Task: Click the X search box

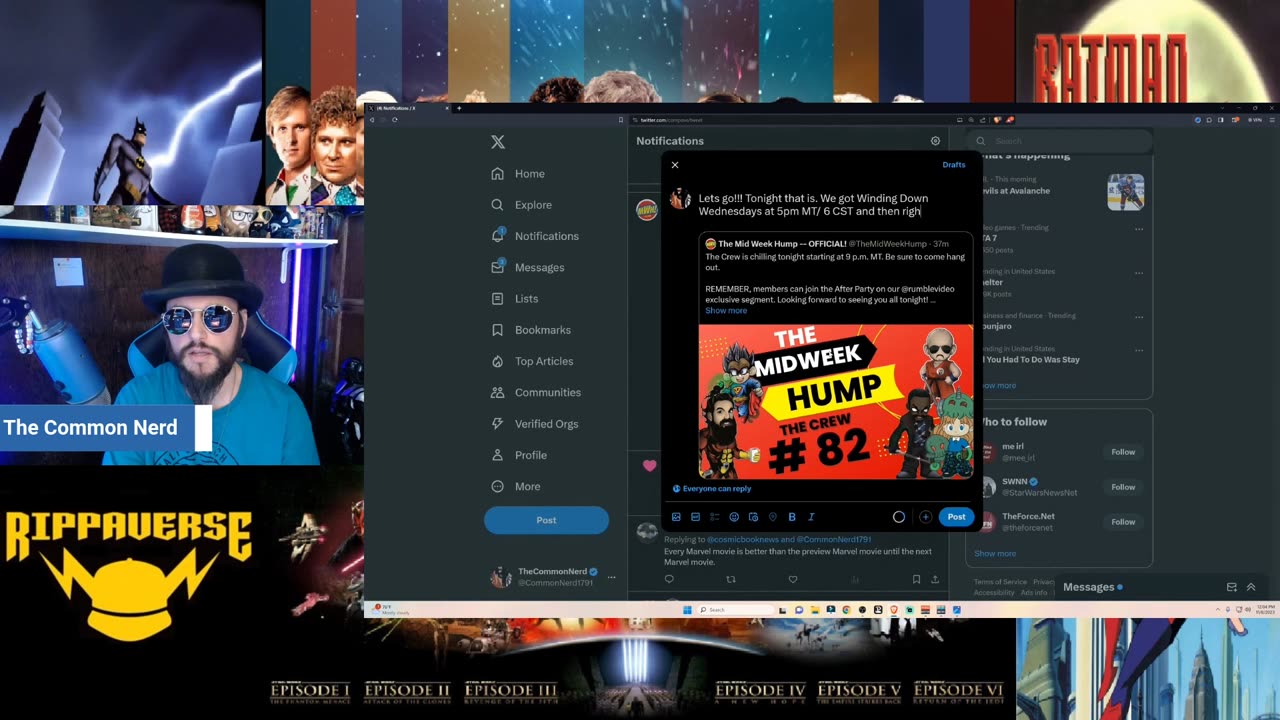Action: tap(1058, 141)
